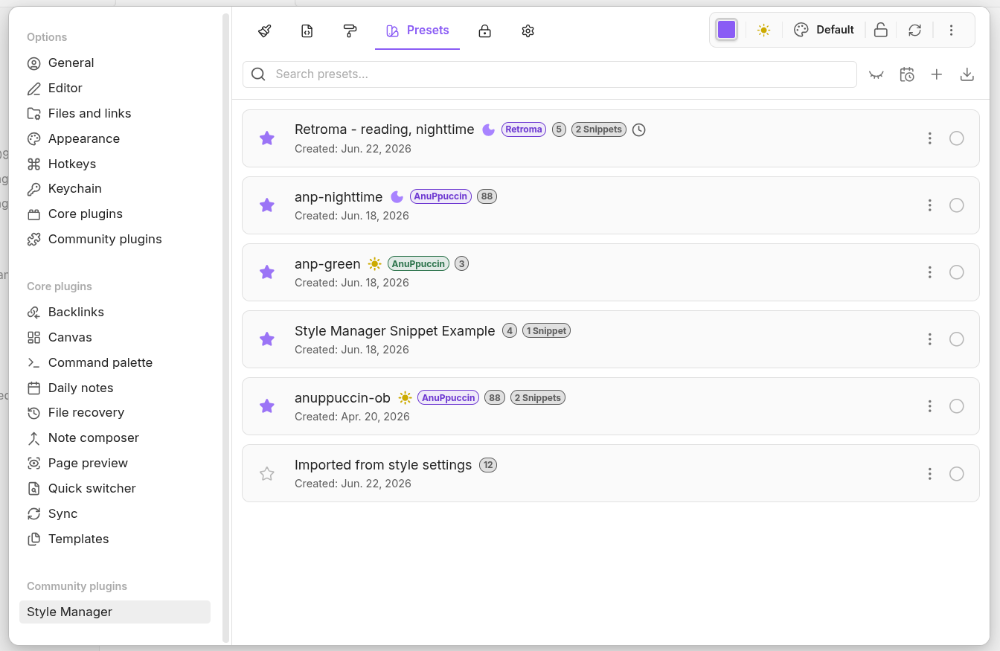Open the Default theme selector
Screen dimensions: 1000x651
coord(824,30)
